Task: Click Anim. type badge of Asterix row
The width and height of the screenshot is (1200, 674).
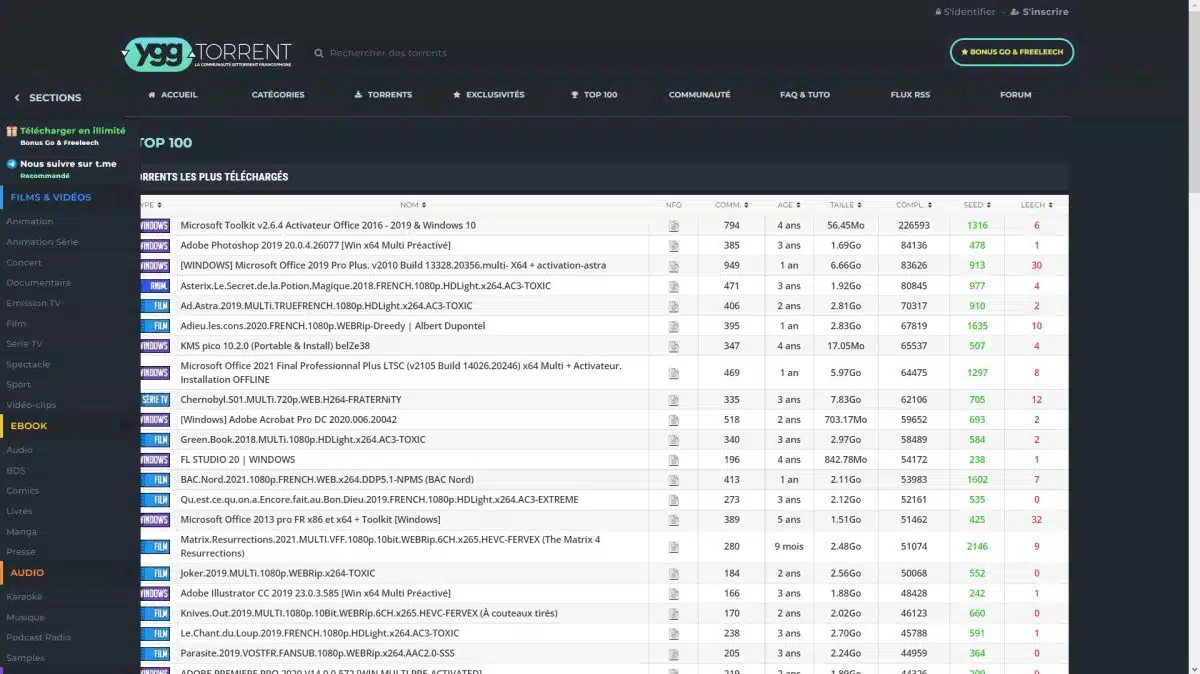Action: pos(155,286)
